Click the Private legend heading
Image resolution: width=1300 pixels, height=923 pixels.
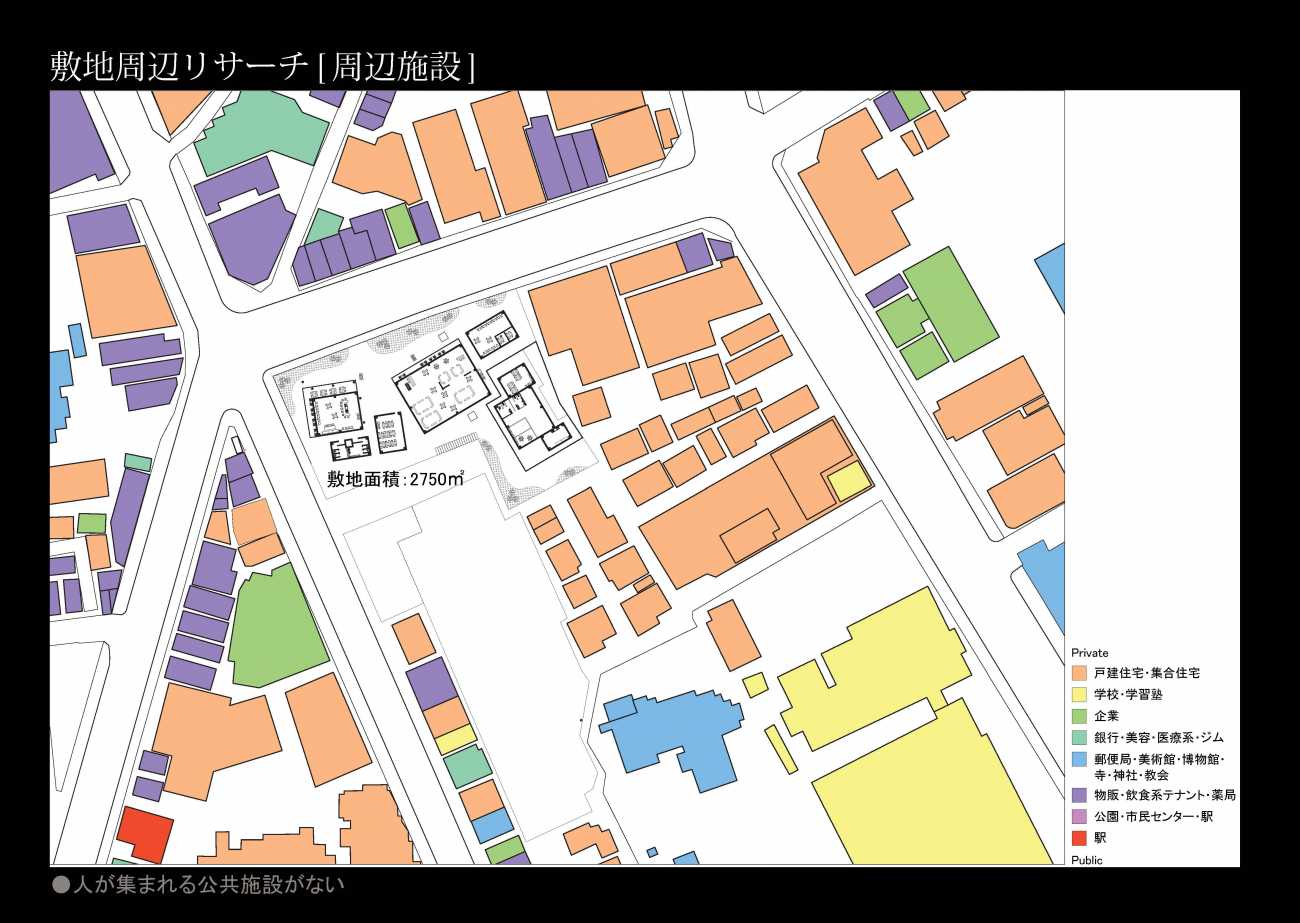(x=1089, y=653)
